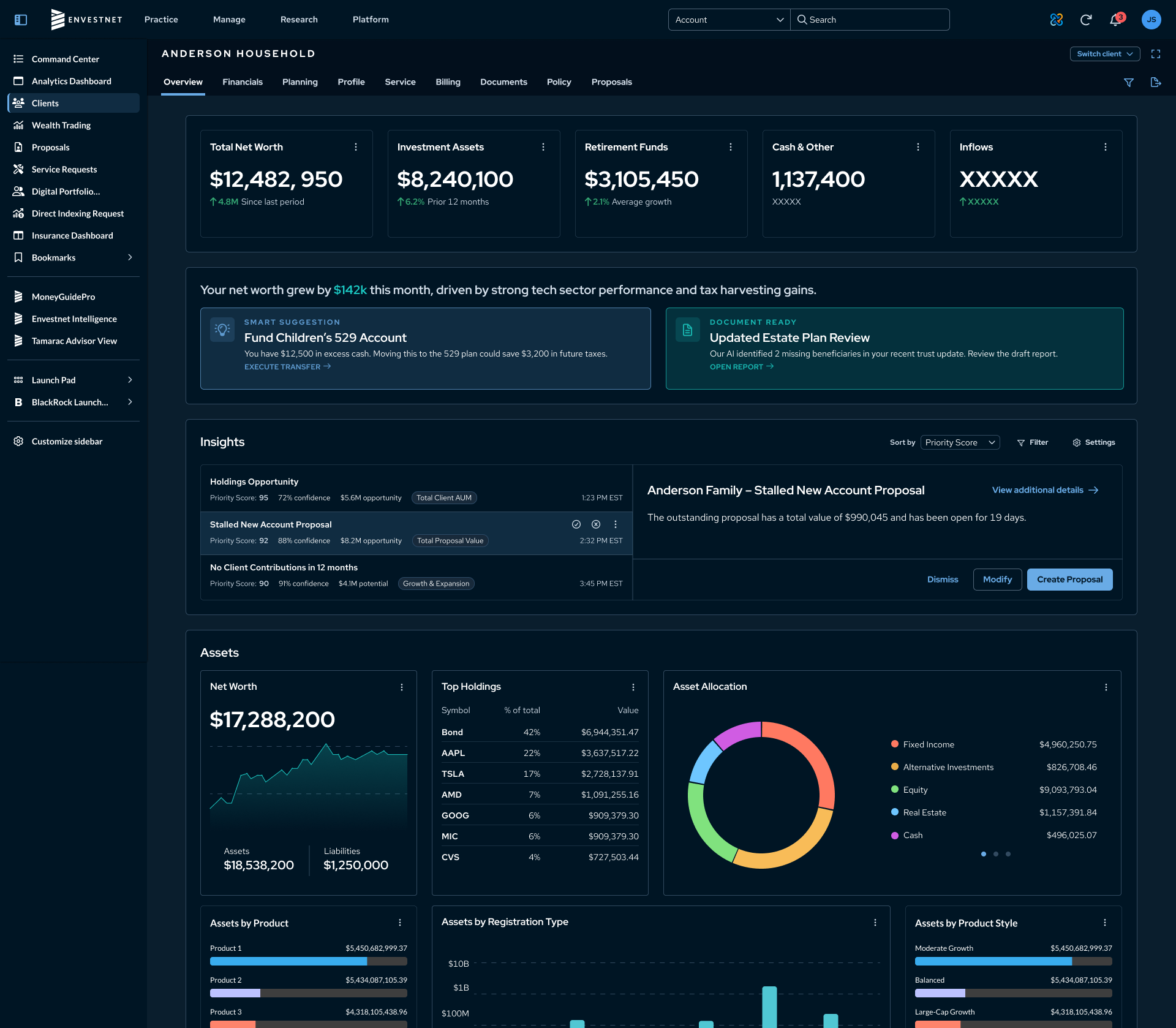Open the Documents tab
1176x1028 pixels.
(503, 82)
